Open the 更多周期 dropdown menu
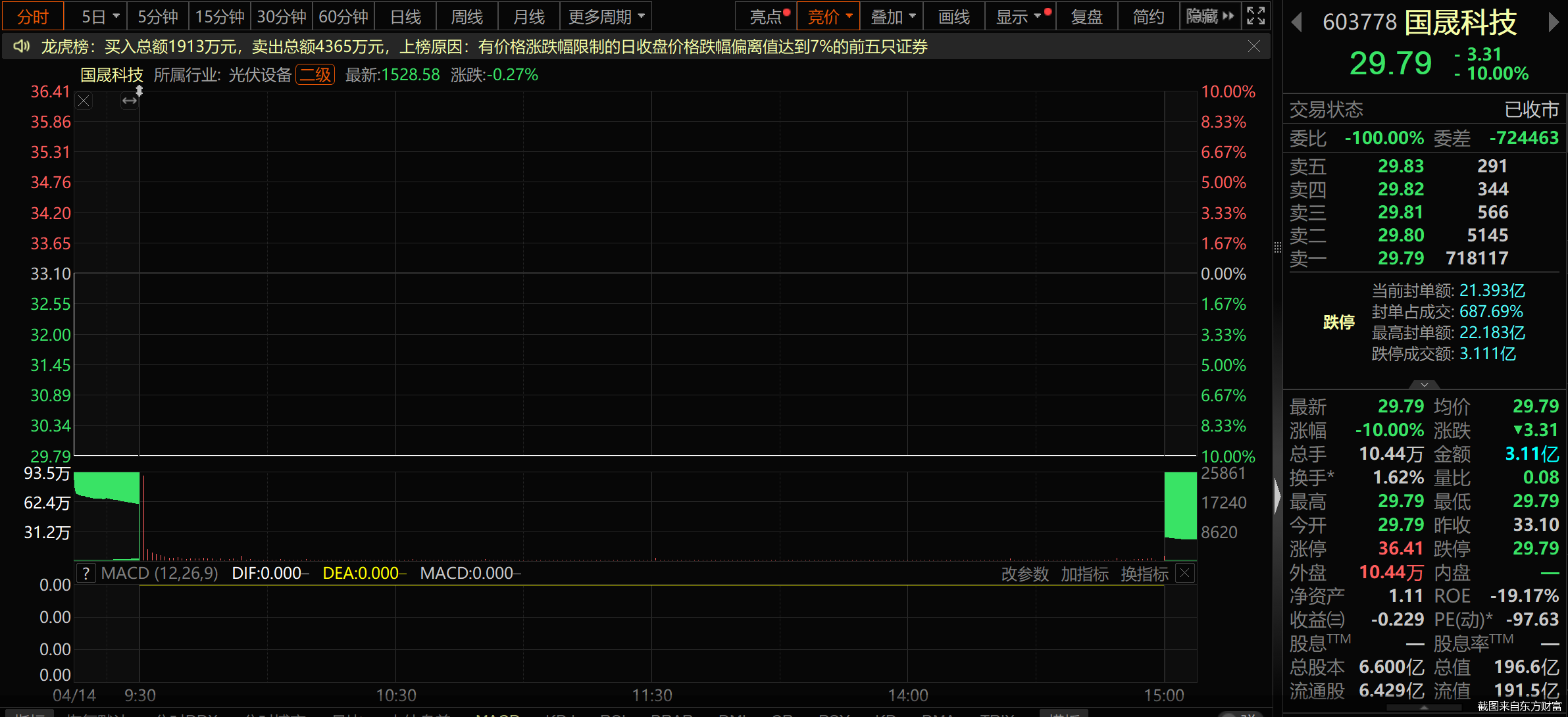Viewport: 1568px width, 717px height. 605,16
